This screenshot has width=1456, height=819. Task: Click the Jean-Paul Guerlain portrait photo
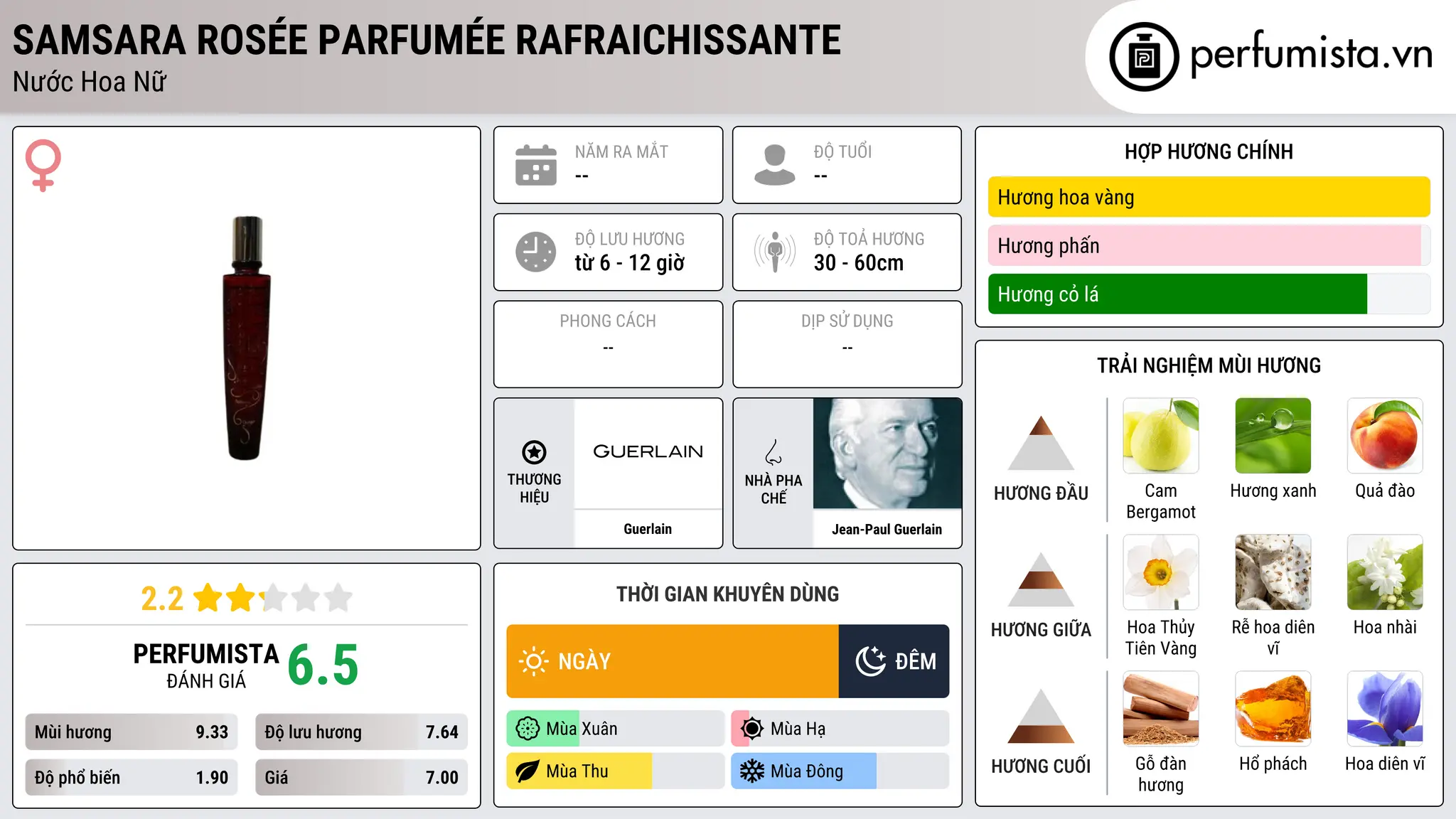tap(887, 454)
